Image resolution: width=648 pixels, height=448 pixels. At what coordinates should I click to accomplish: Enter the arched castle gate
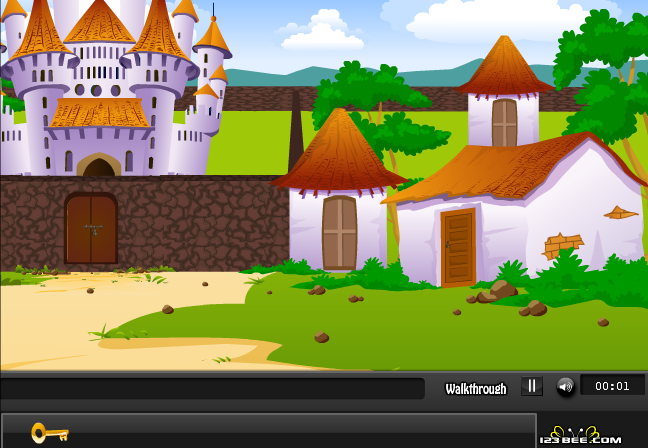(x=99, y=165)
